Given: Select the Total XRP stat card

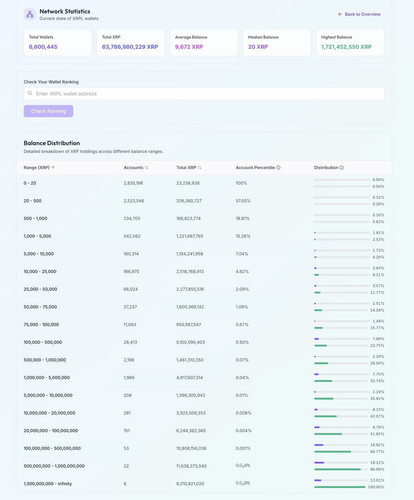Looking at the screenshot, I should [131, 42].
